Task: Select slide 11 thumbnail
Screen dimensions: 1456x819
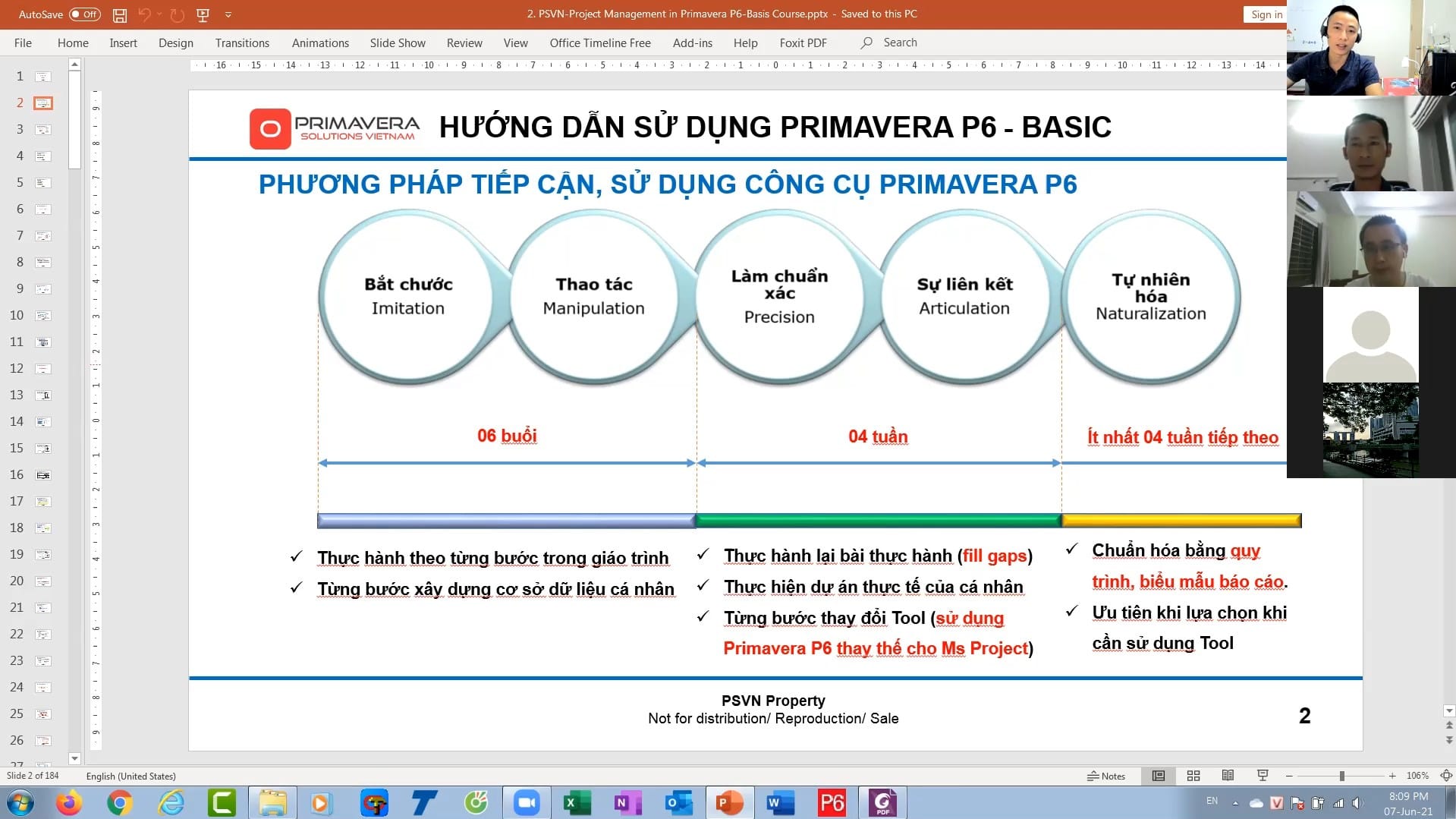Action: coord(43,342)
